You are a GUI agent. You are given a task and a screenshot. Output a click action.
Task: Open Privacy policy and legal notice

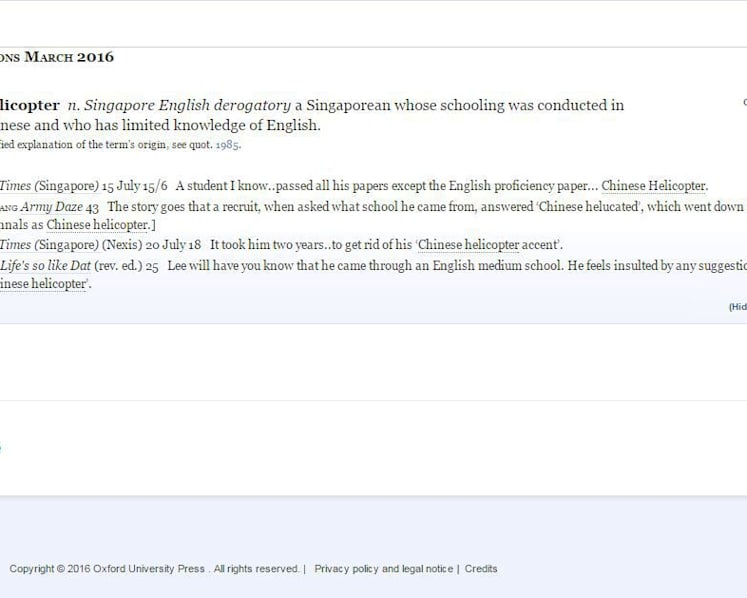[x=384, y=569]
